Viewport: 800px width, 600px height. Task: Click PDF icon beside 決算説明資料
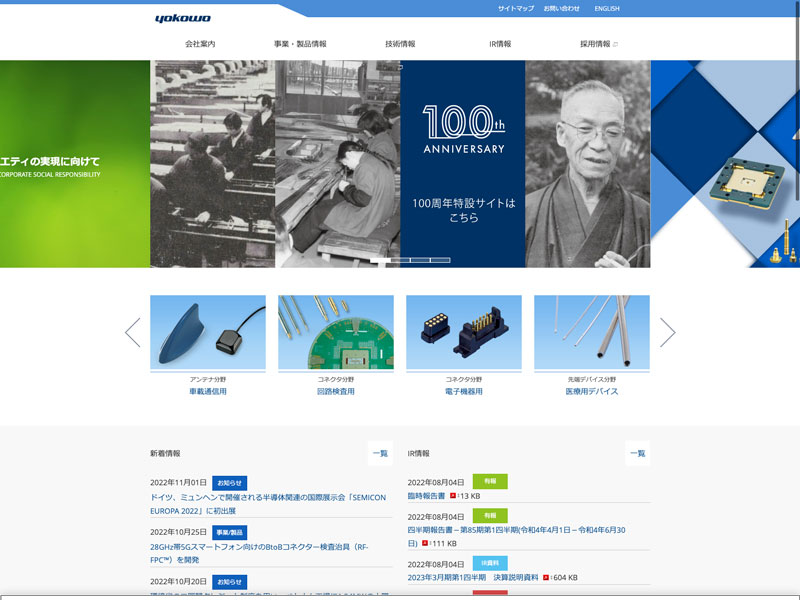coord(545,577)
